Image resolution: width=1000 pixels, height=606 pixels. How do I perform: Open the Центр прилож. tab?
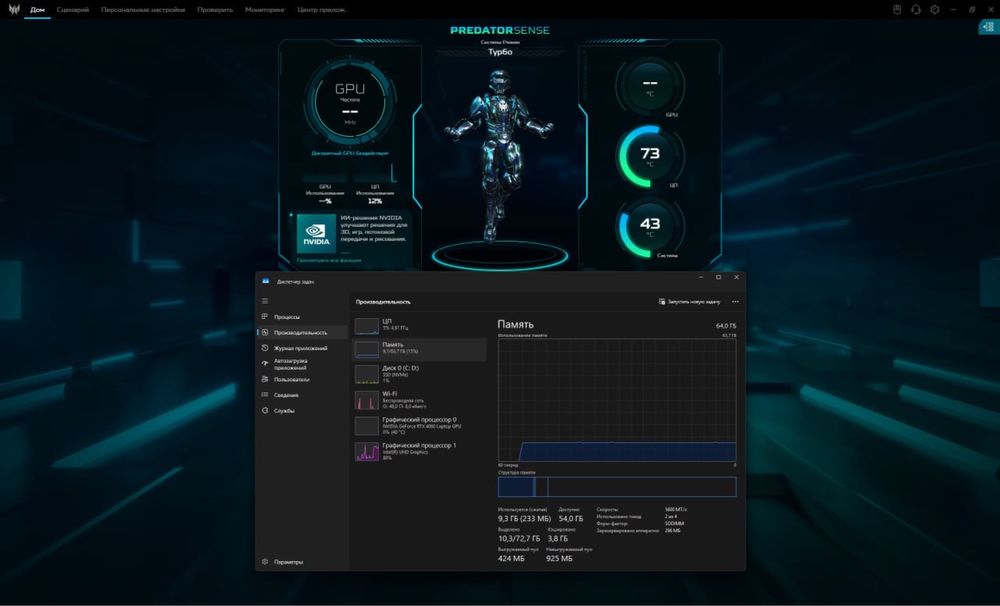tap(321, 10)
